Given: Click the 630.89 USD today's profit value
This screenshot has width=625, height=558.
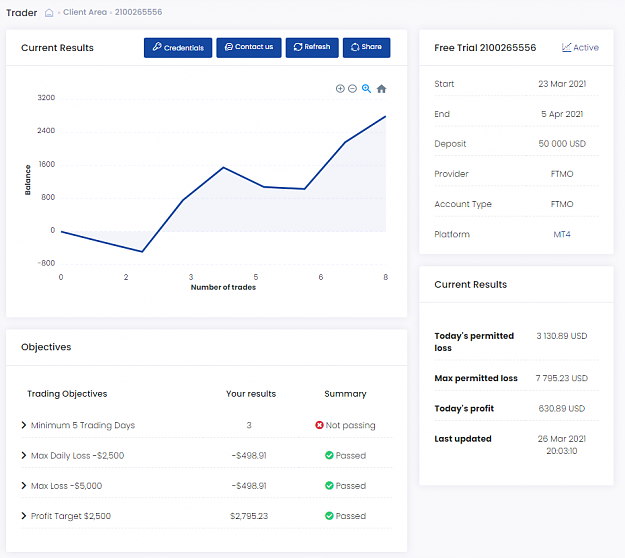Looking at the screenshot, I should 562,408.
